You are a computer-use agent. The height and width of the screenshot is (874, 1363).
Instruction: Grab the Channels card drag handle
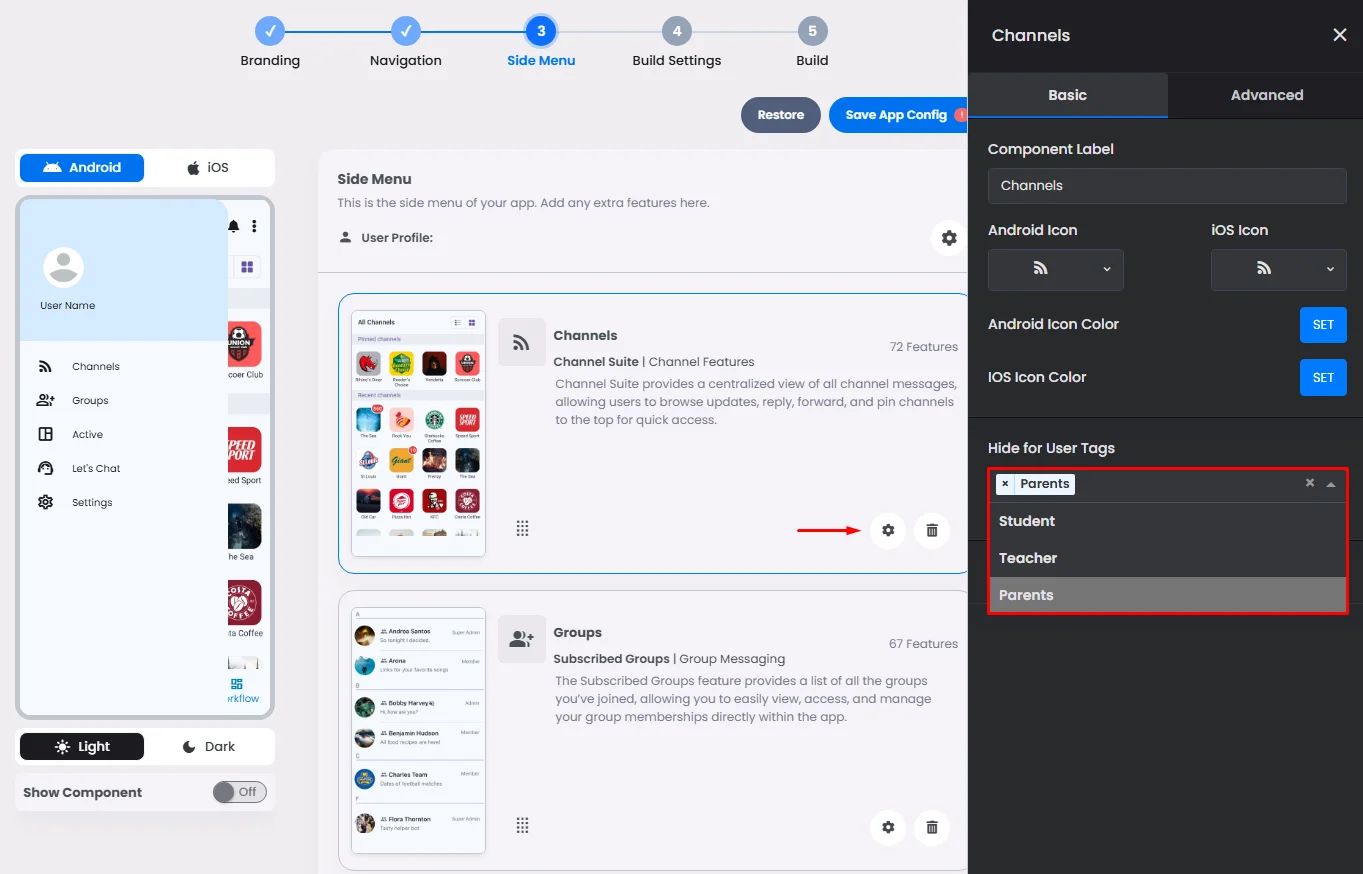coord(522,528)
